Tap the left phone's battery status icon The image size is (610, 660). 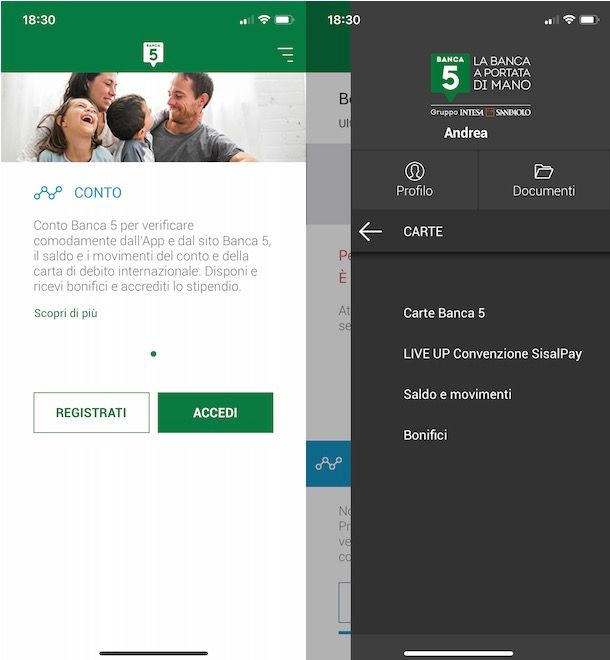click(284, 20)
